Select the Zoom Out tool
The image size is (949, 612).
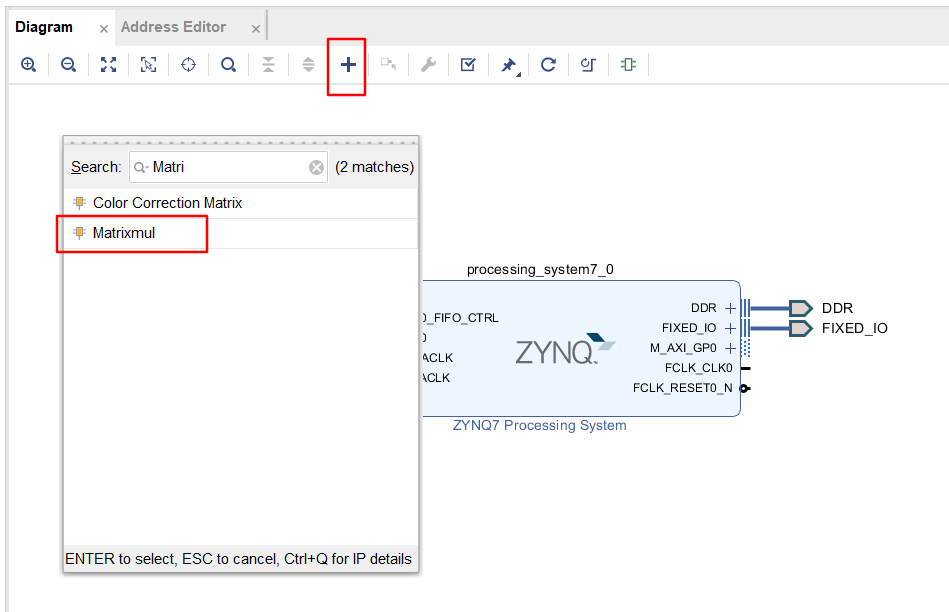point(68,64)
